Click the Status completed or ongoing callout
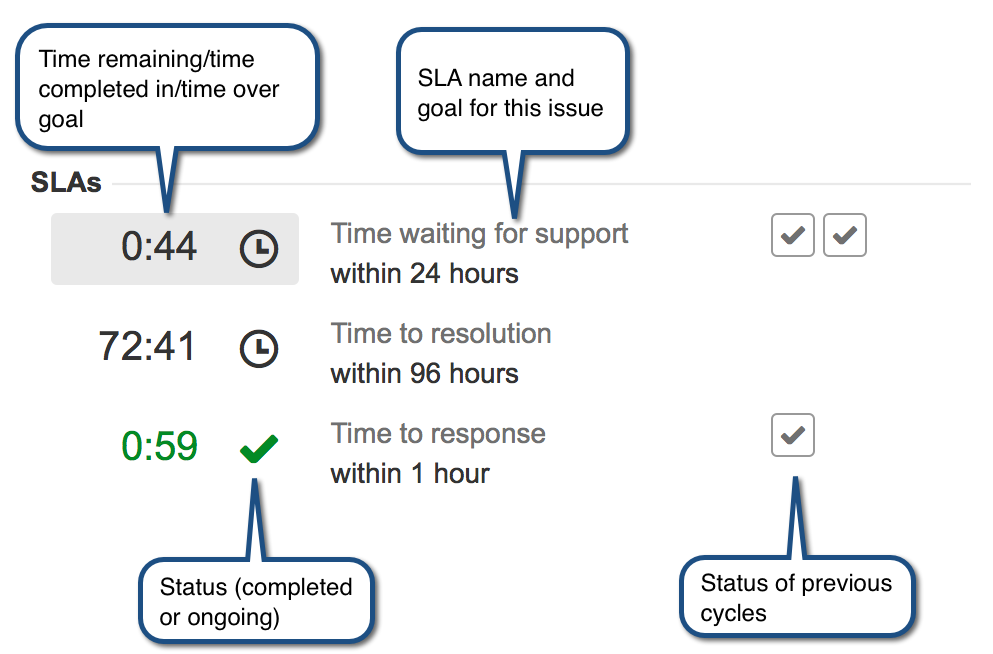 coord(256,601)
